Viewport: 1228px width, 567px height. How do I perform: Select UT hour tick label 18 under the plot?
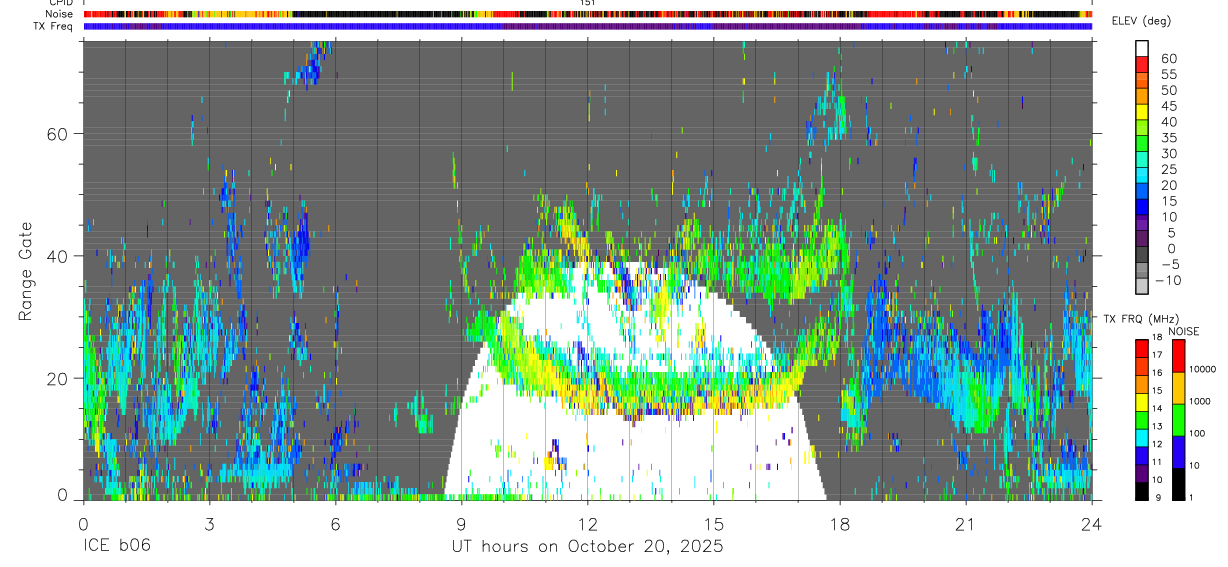[x=840, y=524]
